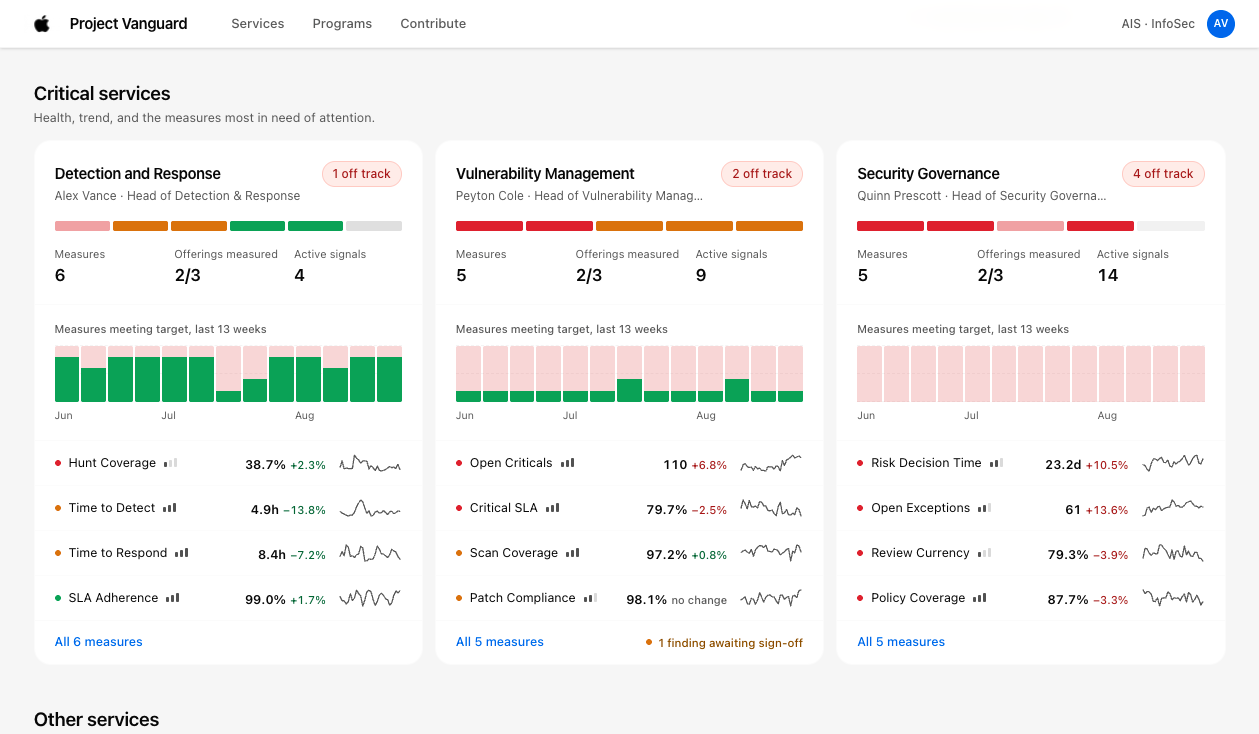Viewport: 1259px width, 734px height.
Task: Click Active signals count 9
Action: click(701, 275)
